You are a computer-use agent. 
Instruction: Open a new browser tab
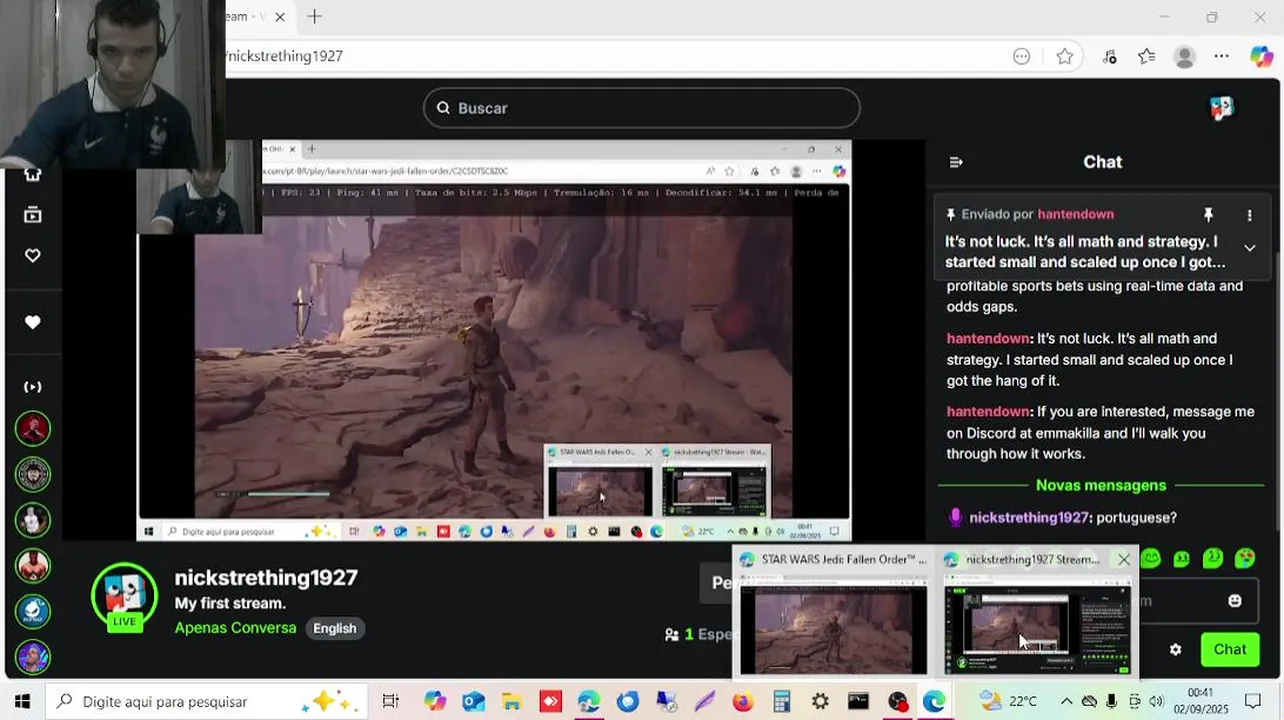click(x=314, y=16)
